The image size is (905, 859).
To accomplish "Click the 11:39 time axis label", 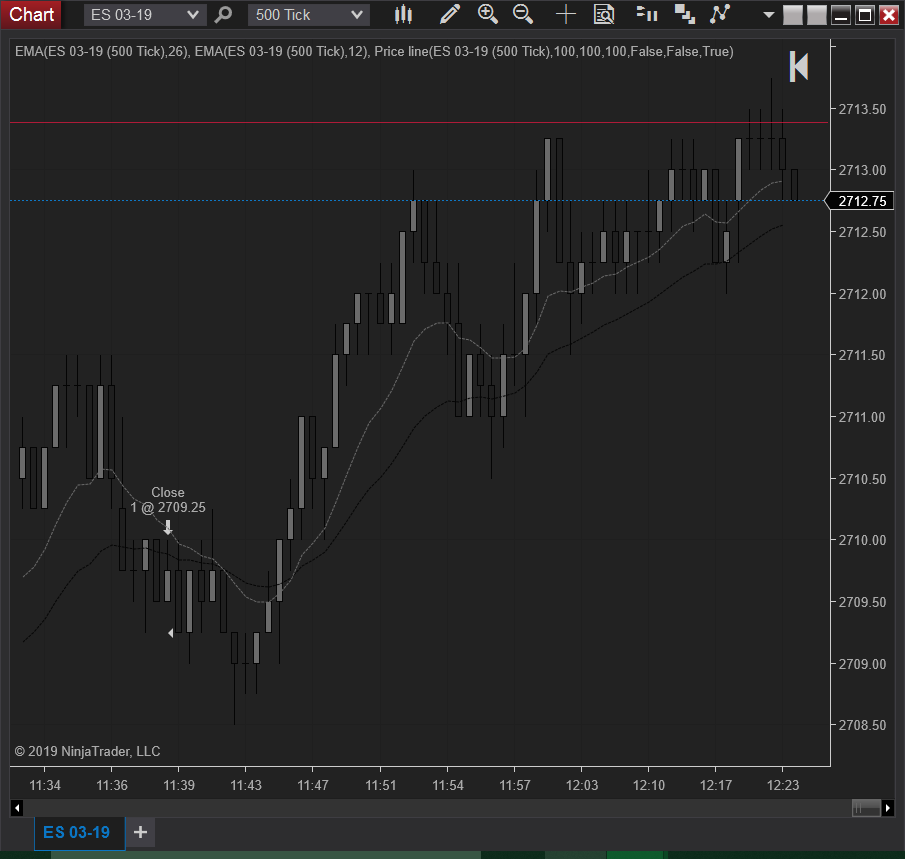I will tap(178, 785).
